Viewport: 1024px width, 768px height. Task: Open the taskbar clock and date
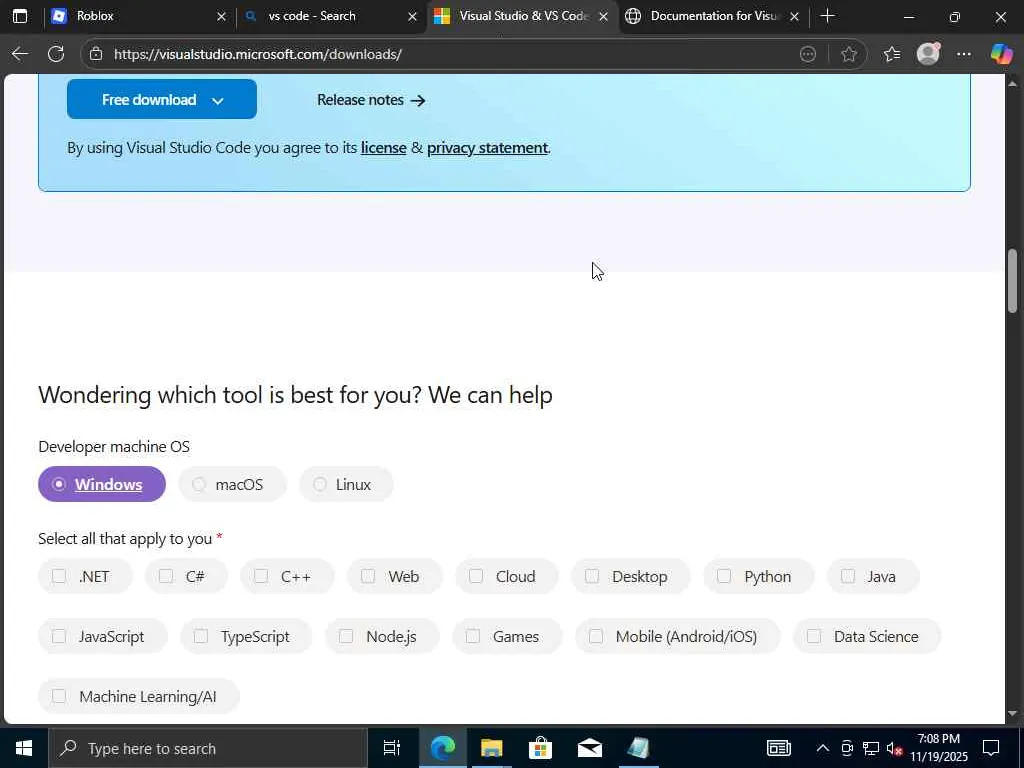[938, 748]
